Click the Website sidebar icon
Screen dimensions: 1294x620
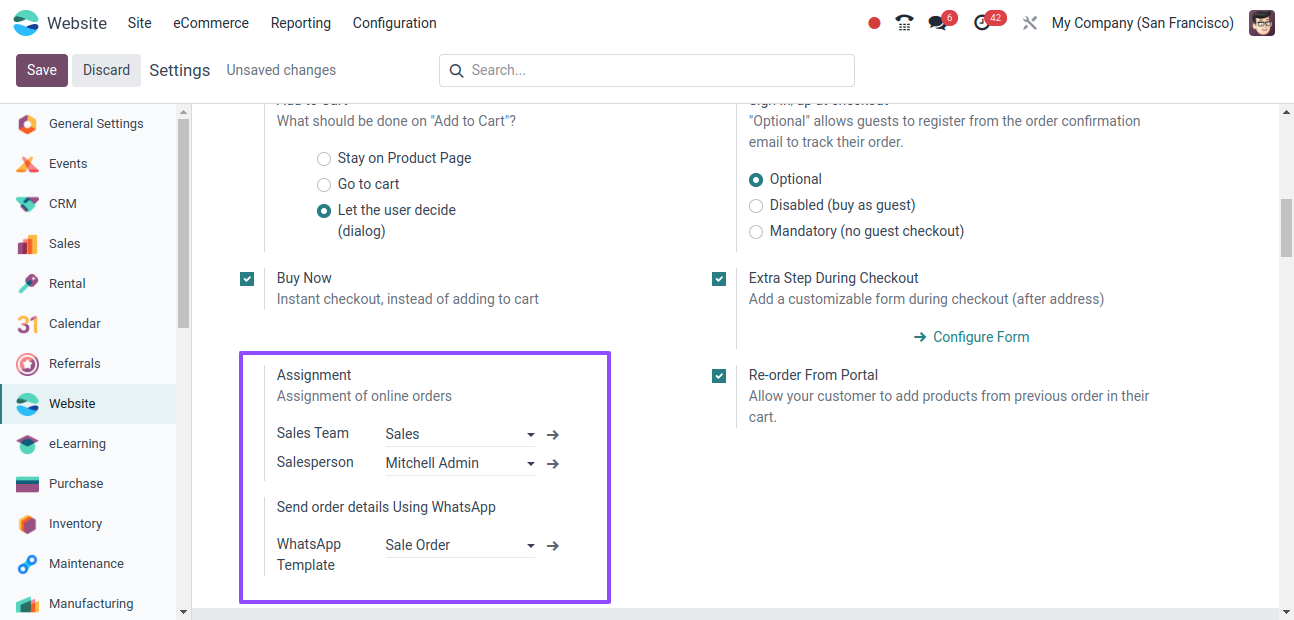pyautogui.click(x=28, y=404)
